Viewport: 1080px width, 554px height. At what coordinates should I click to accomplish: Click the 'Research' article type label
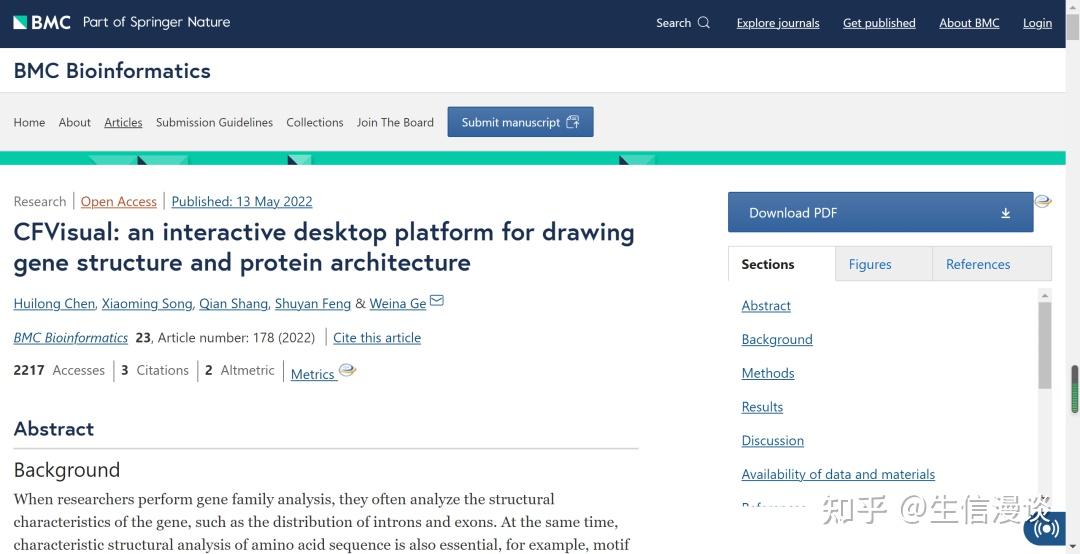pyautogui.click(x=40, y=202)
